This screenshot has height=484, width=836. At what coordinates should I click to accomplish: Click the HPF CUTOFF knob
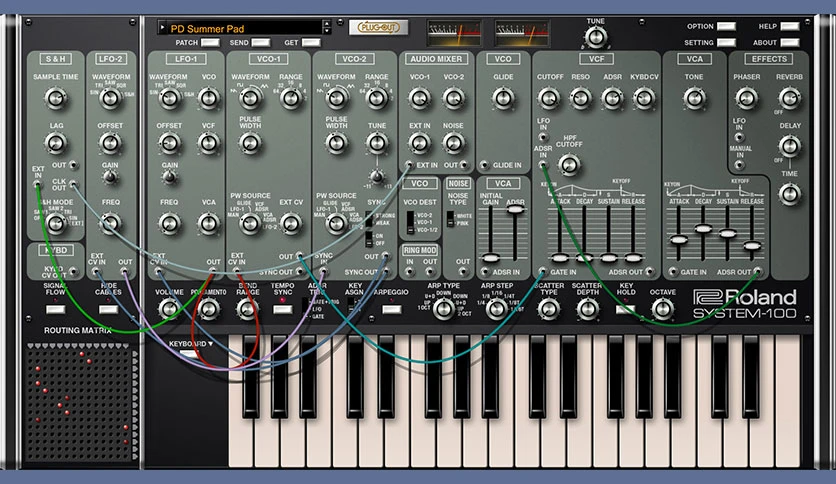pyautogui.click(x=569, y=165)
